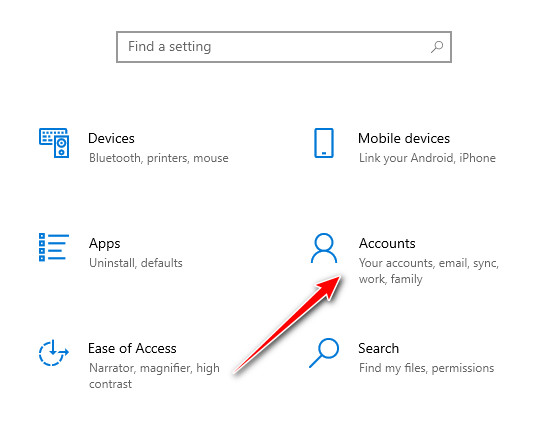Click the Accounts person icon
The height and width of the screenshot is (426, 549).
click(324, 248)
